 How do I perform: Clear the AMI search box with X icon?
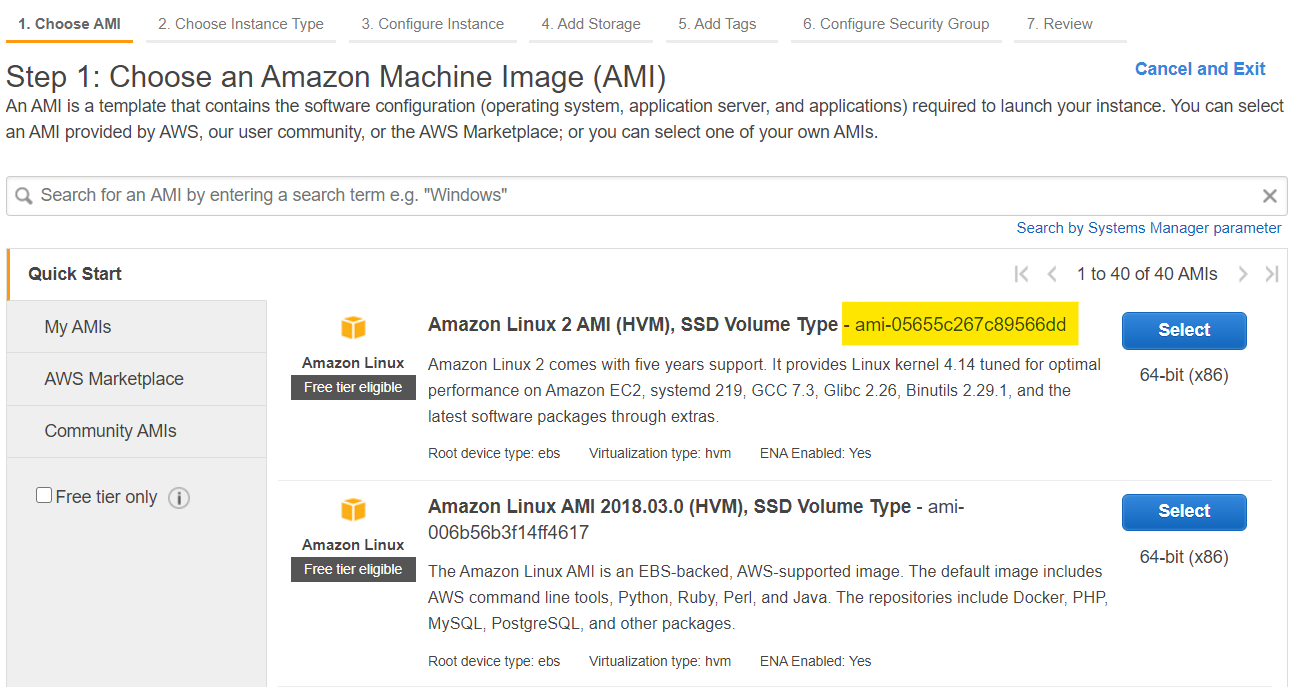pyautogui.click(x=1269, y=196)
